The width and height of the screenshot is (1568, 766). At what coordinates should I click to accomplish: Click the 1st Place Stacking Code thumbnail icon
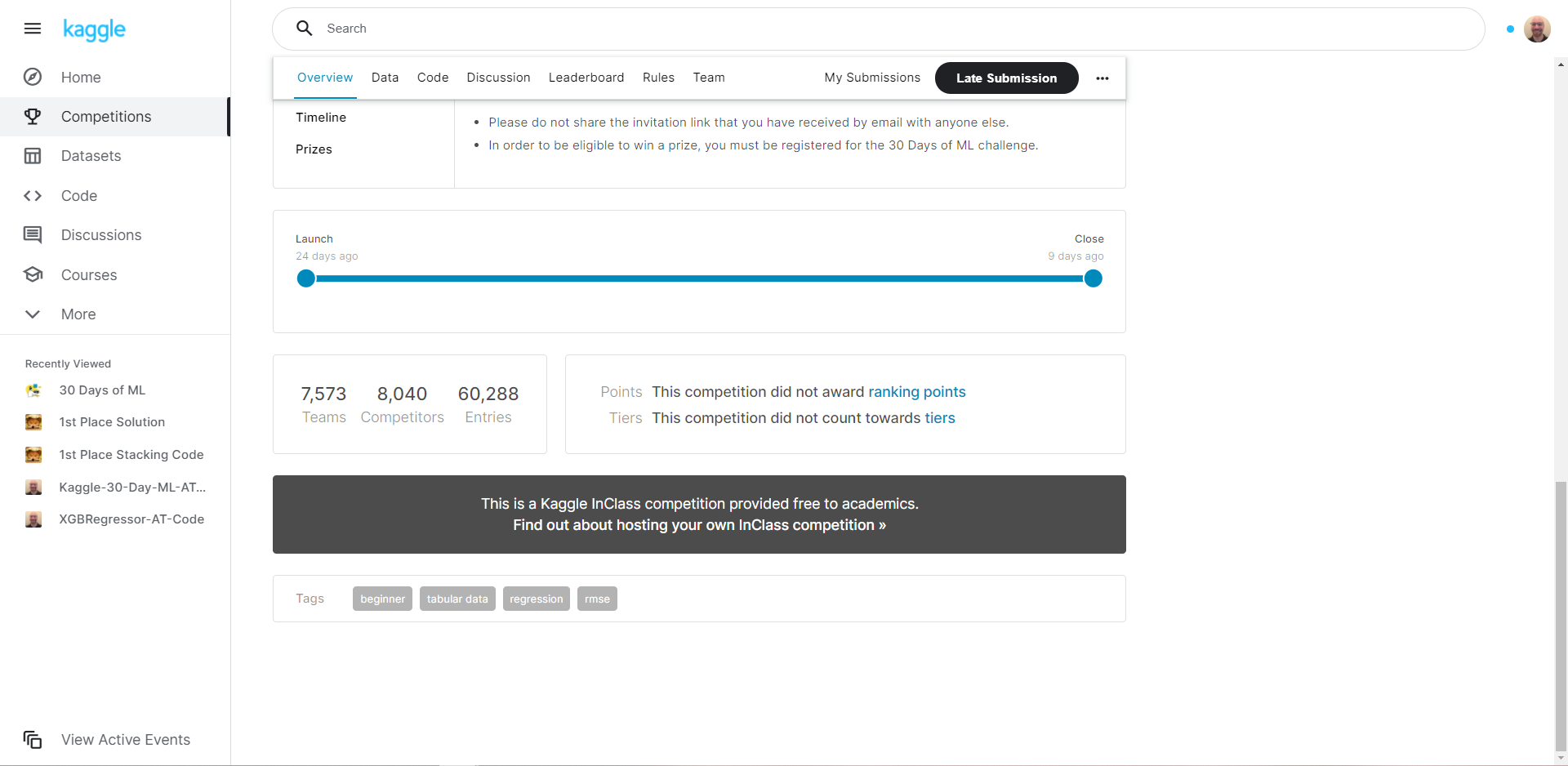tap(33, 455)
